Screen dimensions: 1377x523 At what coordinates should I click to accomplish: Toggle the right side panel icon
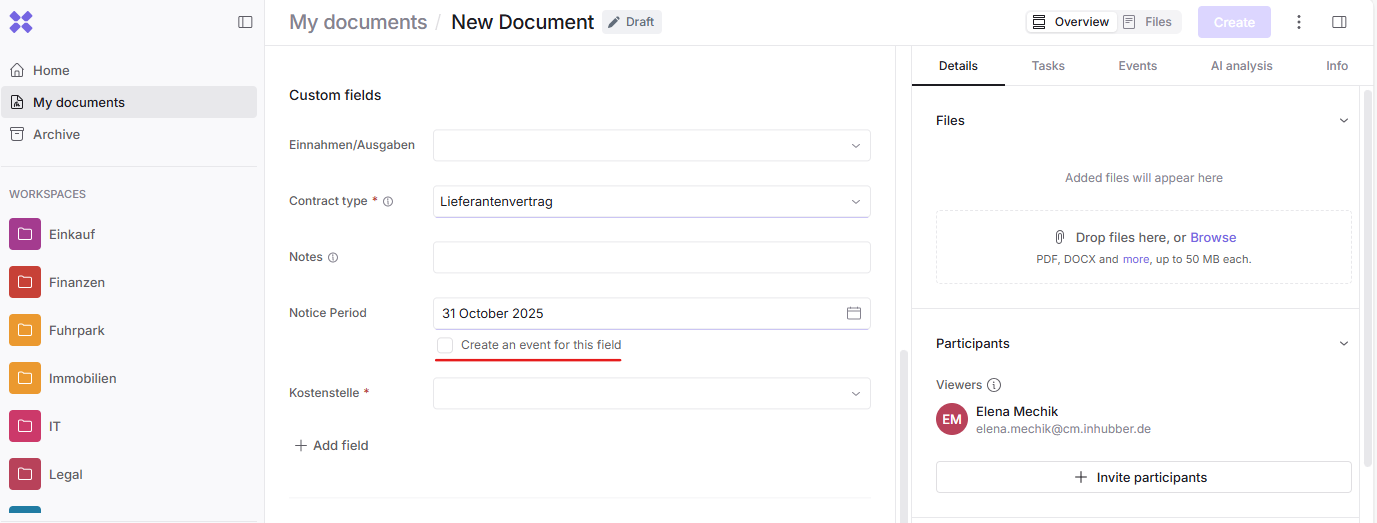click(x=1339, y=22)
